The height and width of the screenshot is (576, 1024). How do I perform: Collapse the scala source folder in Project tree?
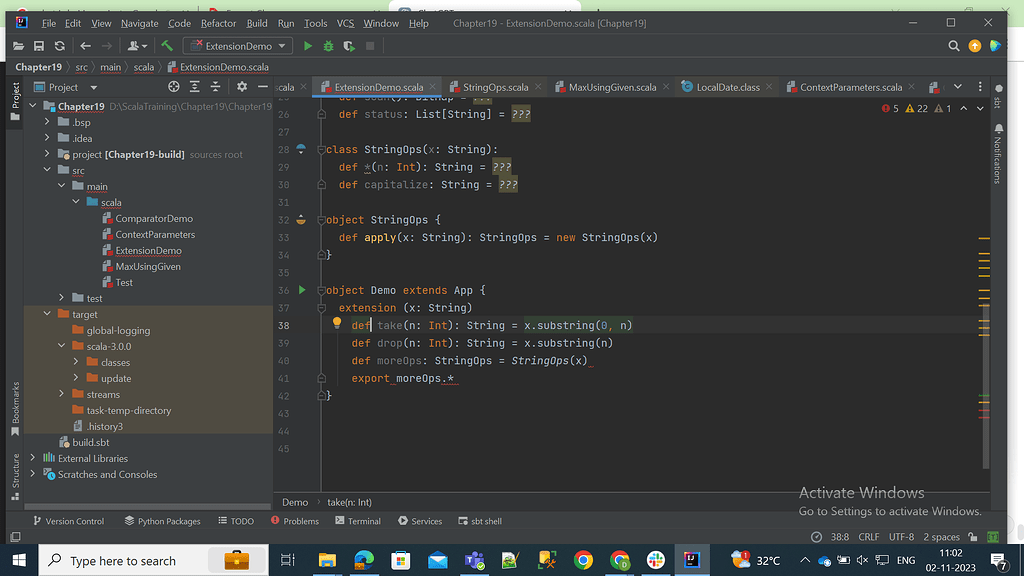75,202
